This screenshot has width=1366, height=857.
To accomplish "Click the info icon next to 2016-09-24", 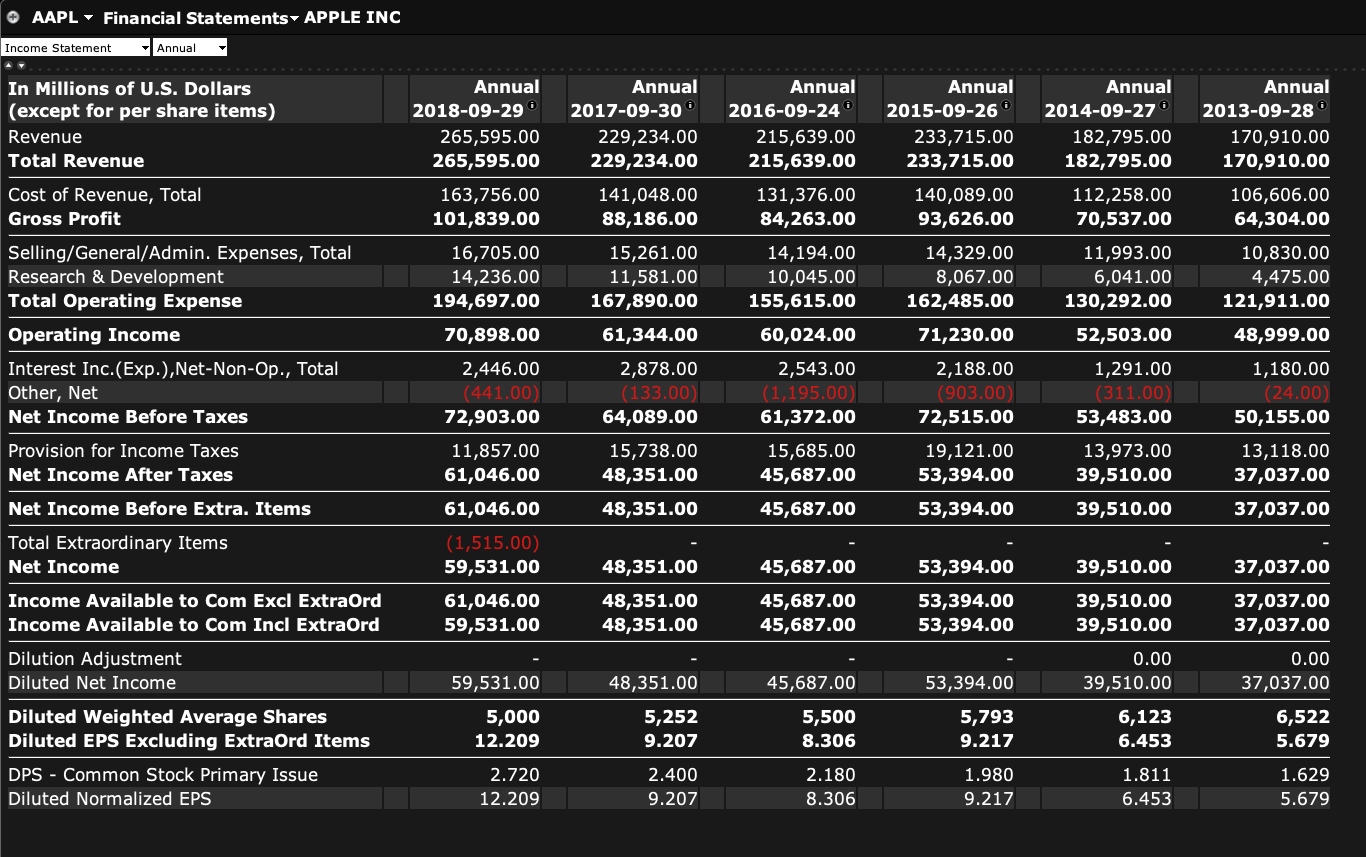I will [x=848, y=105].
